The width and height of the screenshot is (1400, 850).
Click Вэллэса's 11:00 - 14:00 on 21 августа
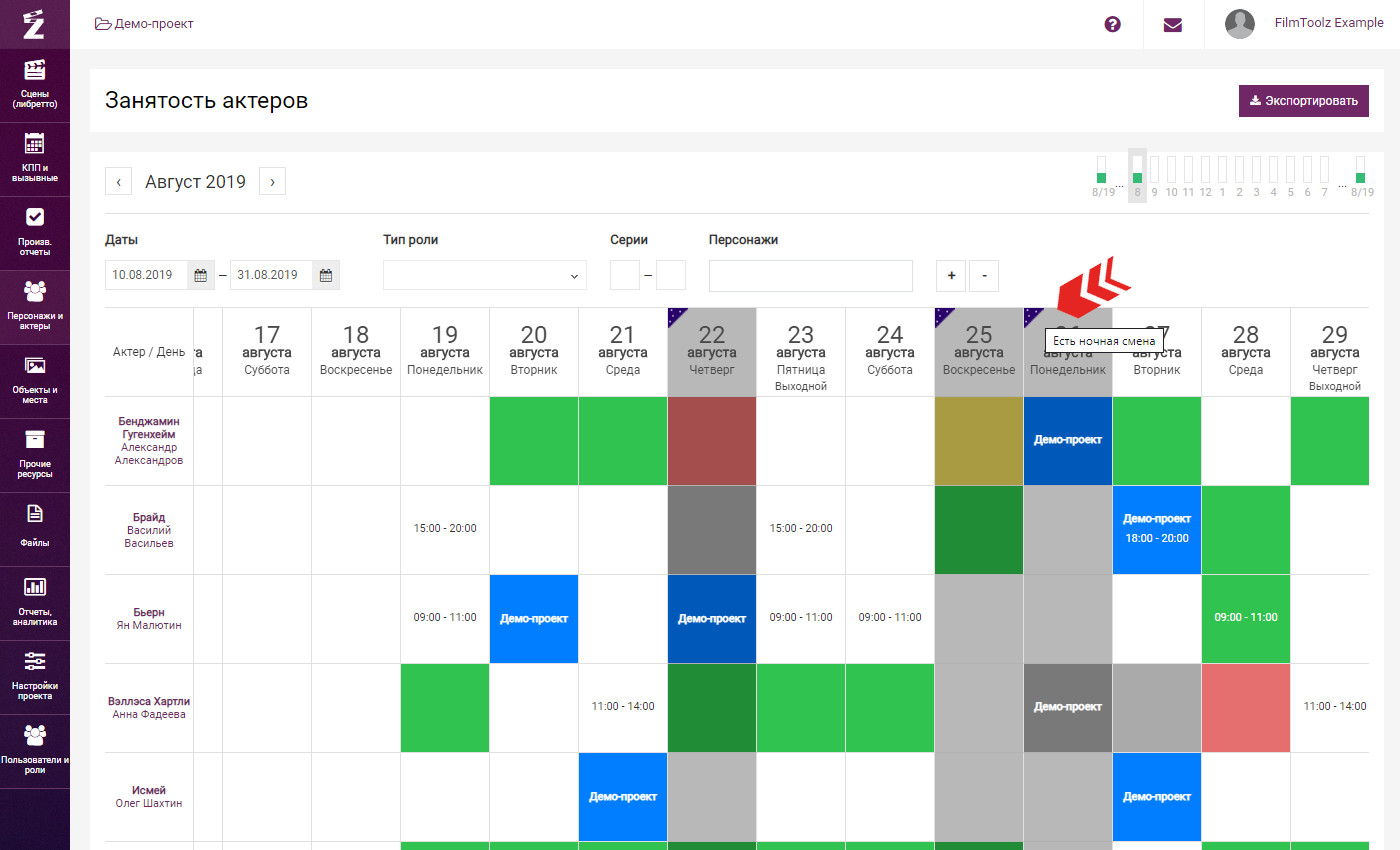coord(623,706)
